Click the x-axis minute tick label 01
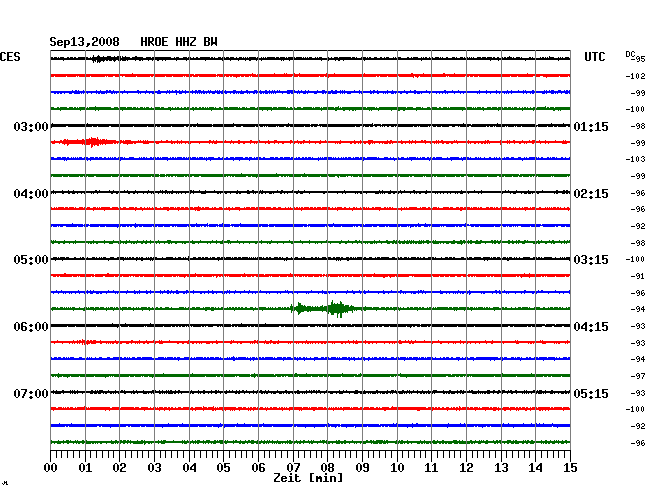This screenshot has height=494, width=650. [x=85, y=467]
